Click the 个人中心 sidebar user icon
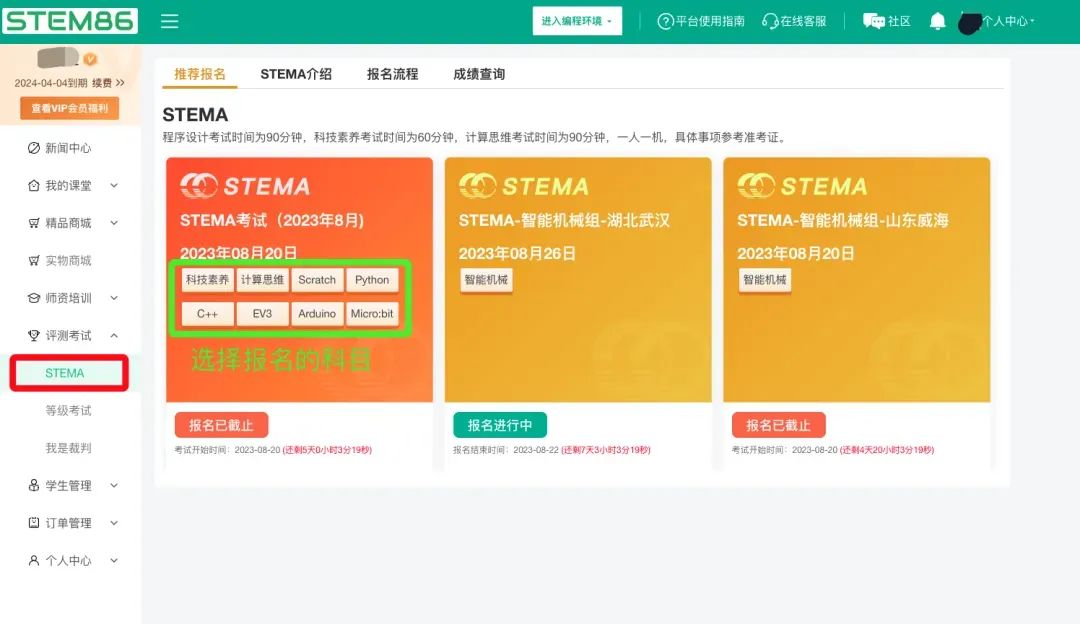 tap(33, 561)
